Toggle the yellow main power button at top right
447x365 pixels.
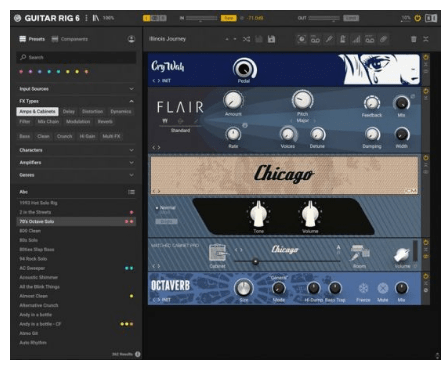click(x=417, y=18)
